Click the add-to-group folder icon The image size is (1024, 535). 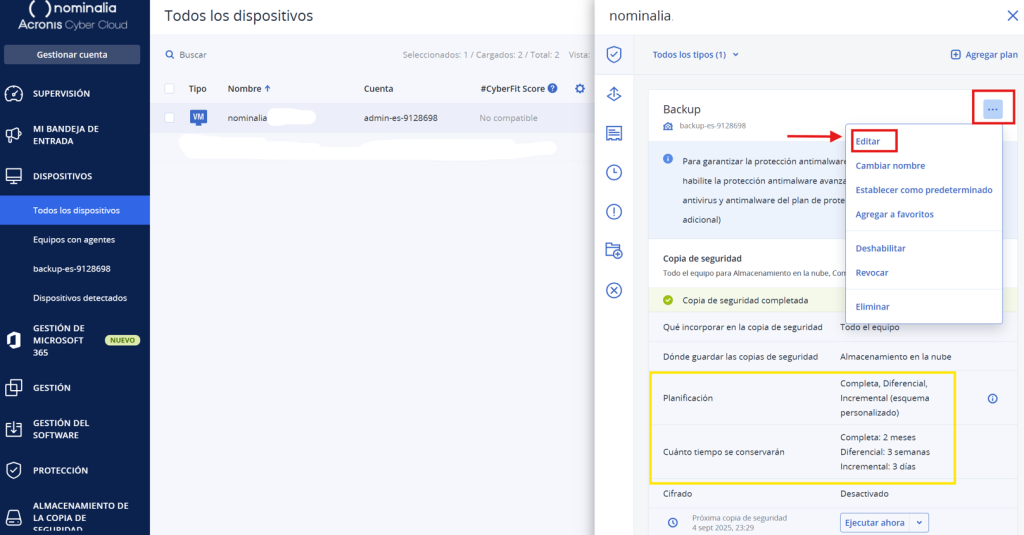614,251
